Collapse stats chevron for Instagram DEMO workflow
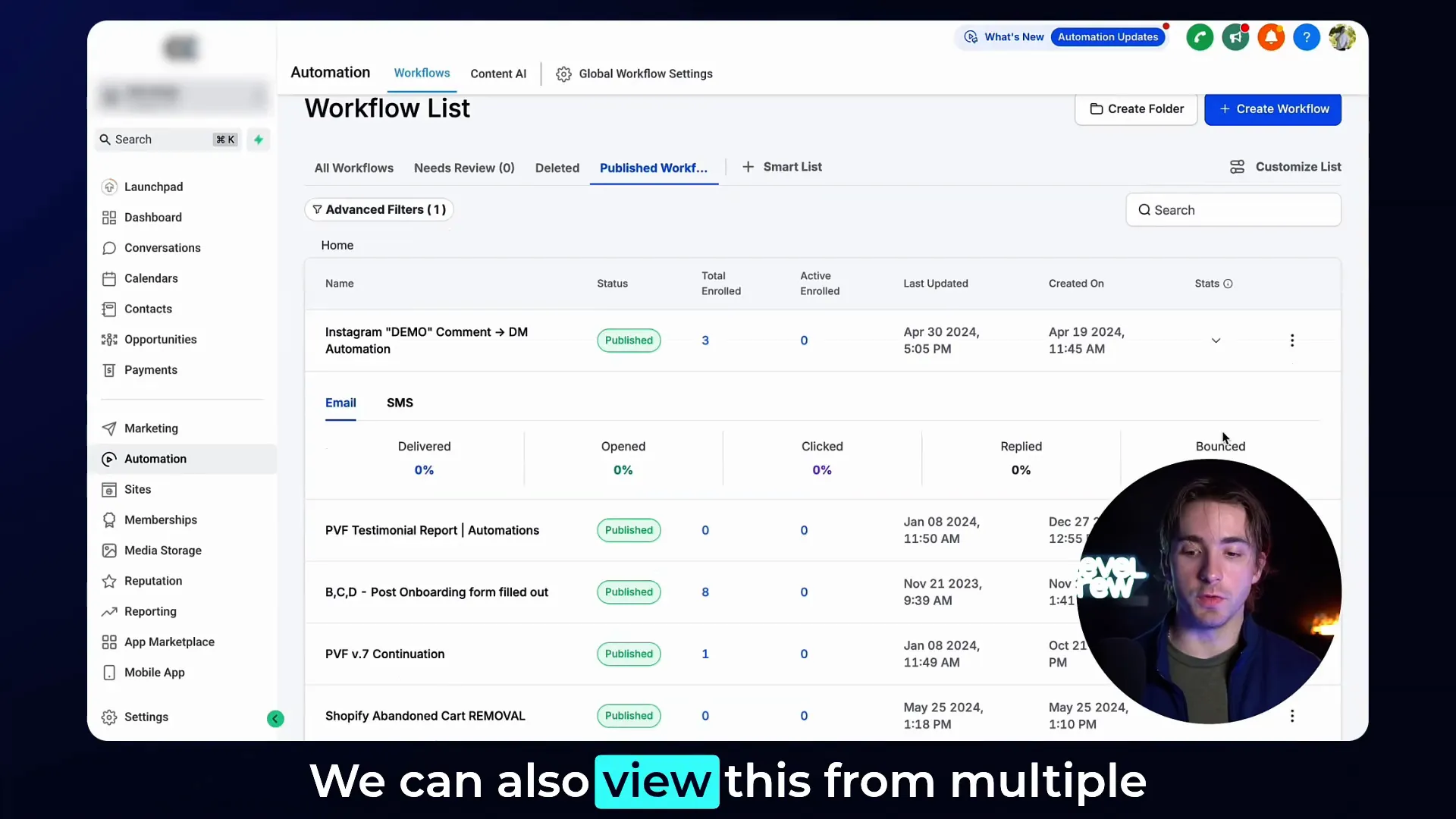This screenshot has width=1456, height=819. point(1216,340)
